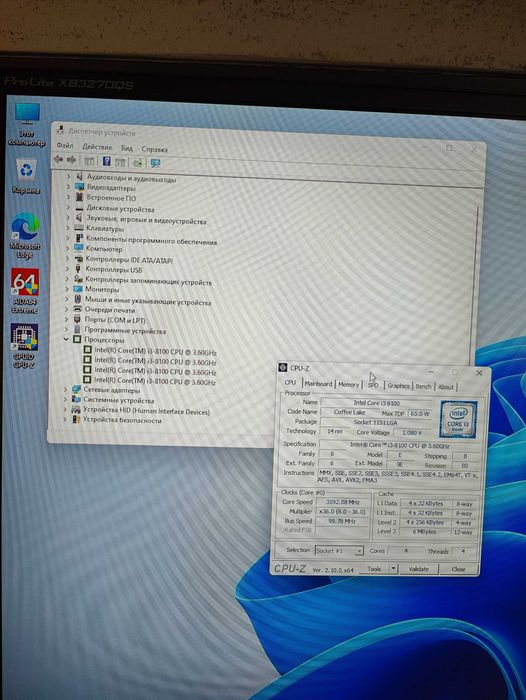Switch to the Bench tab in CPU-Z
The height and width of the screenshot is (700, 526).
click(423, 387)
